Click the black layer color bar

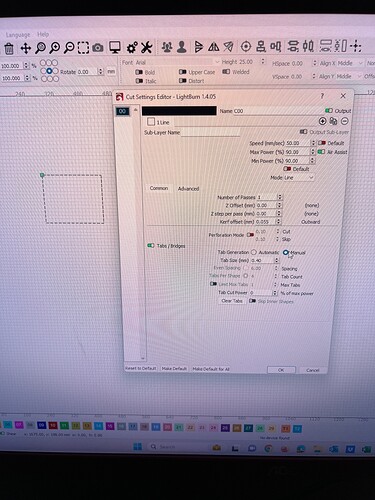tap(179, 111)
